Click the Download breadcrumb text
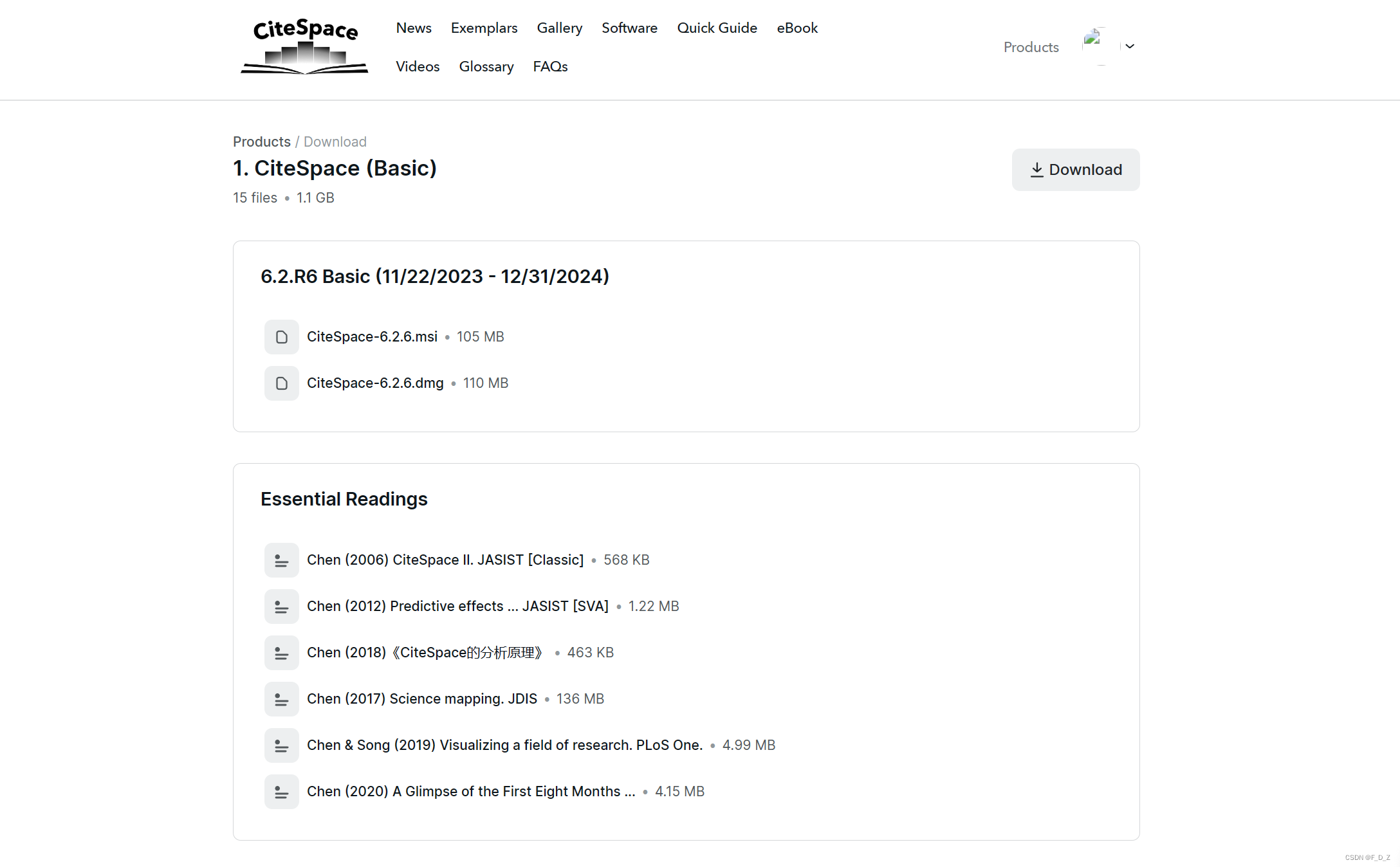This screenshot has height=867, width=1400. point(335,141)
